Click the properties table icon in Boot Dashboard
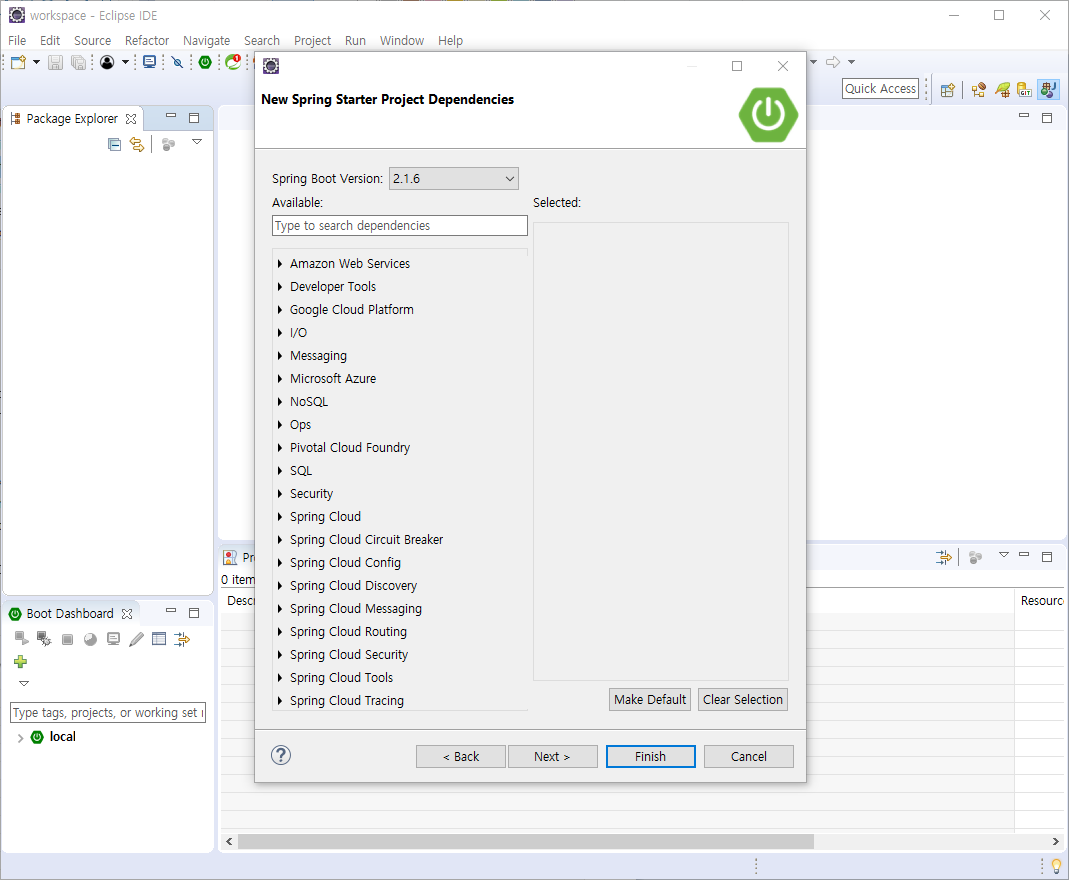 click(x=159, y=639)
